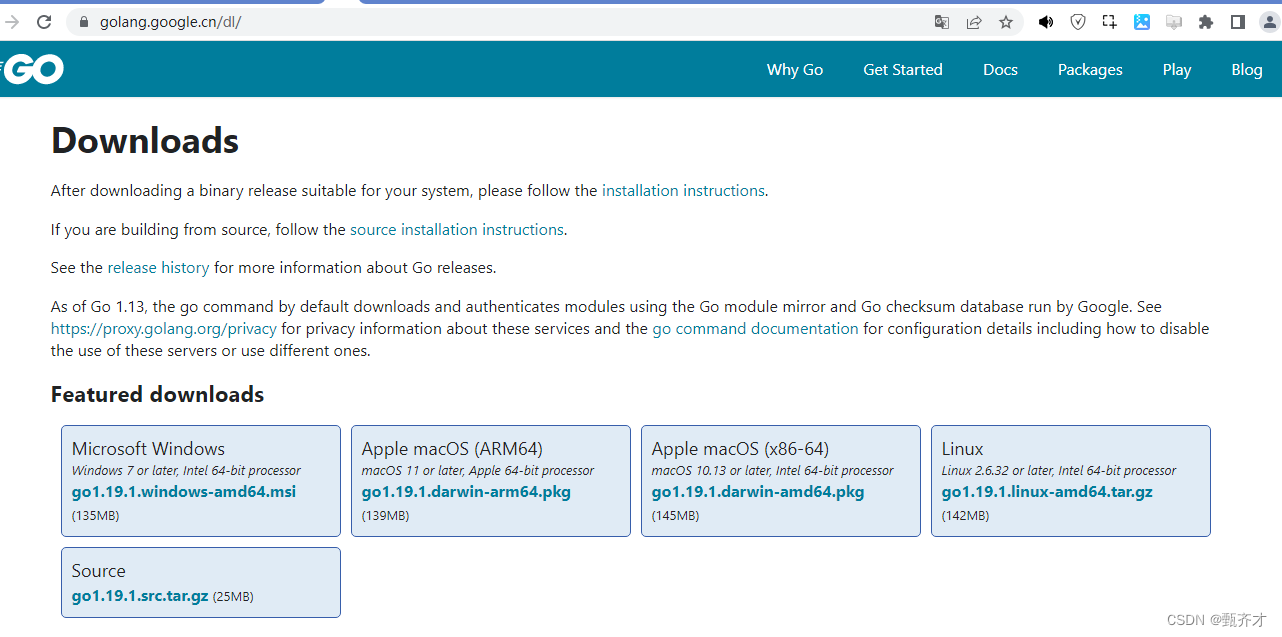Click the share page icon
The image size is (1282, 637).
point(974,22)
